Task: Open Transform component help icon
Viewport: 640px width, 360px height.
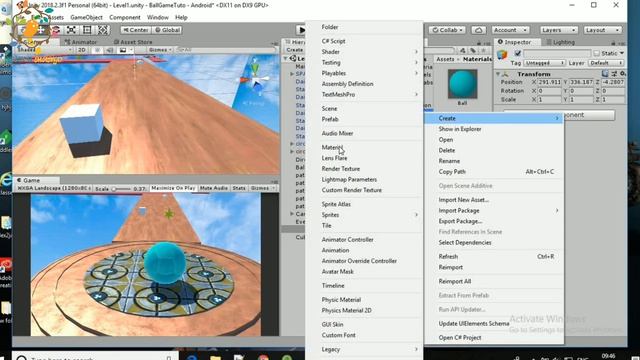Action: pyautogui.click(x=605, y=74)
